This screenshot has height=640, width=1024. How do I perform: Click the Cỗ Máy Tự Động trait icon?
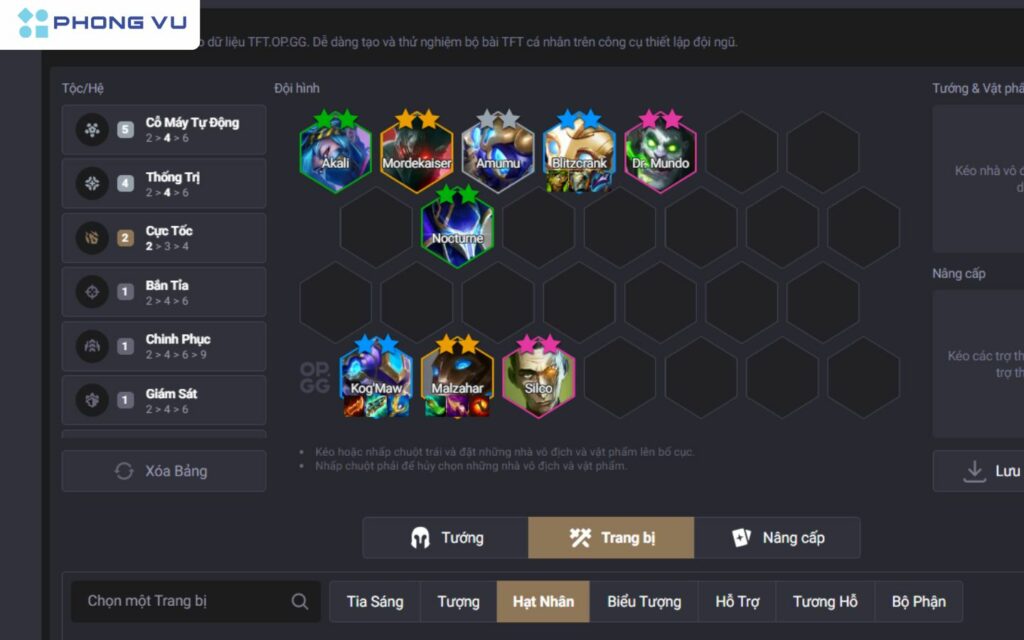(92, 129)
